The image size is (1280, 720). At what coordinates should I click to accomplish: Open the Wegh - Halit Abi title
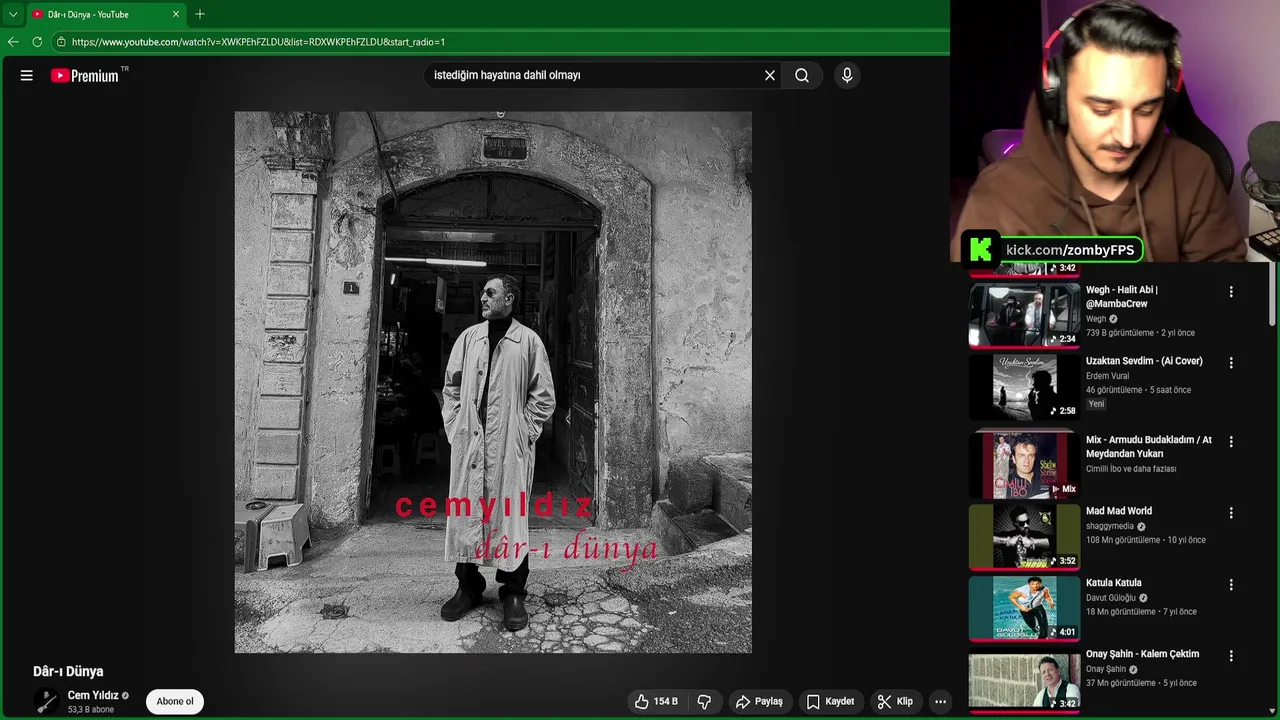(x=1122, y=296)
